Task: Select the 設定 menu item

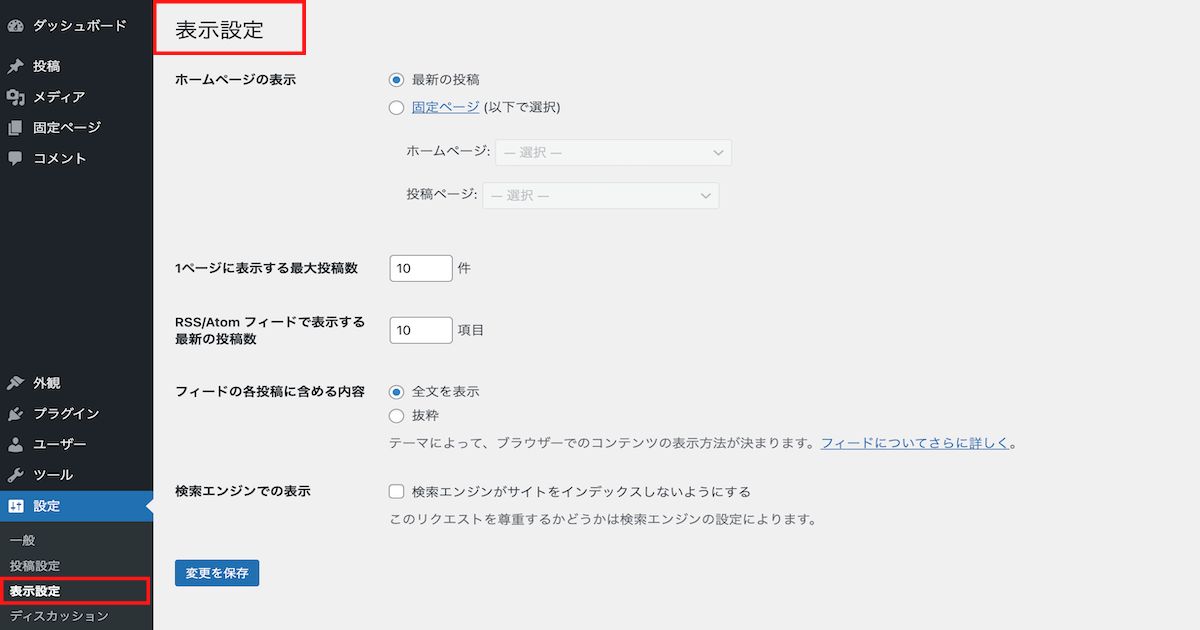Action: click(x=76, y=506)
